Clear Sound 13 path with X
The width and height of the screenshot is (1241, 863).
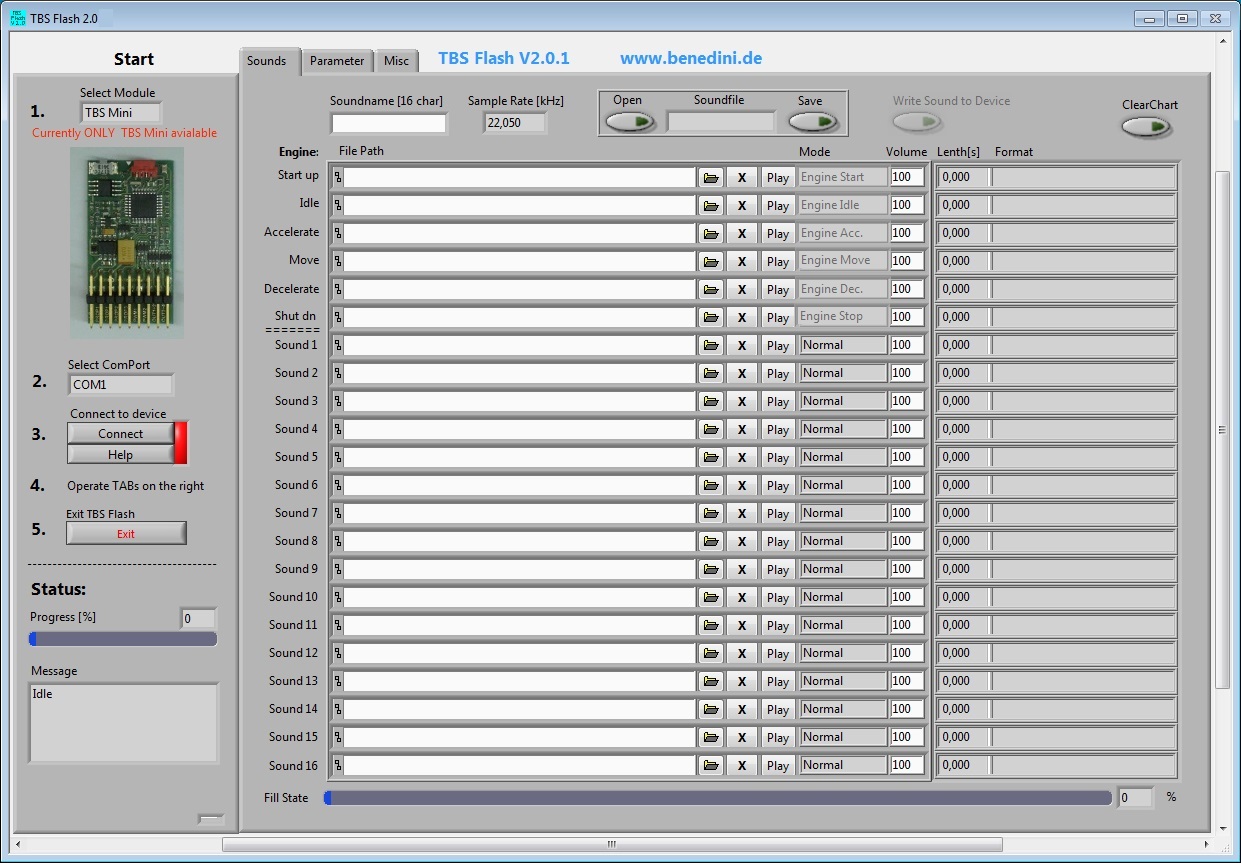742,681
